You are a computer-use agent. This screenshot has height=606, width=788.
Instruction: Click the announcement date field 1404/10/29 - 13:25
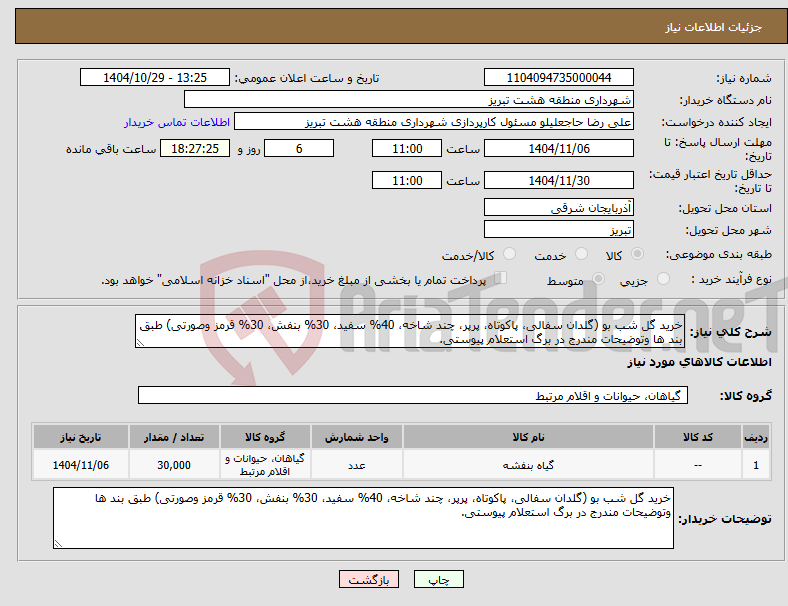click(x=155, y=78)
